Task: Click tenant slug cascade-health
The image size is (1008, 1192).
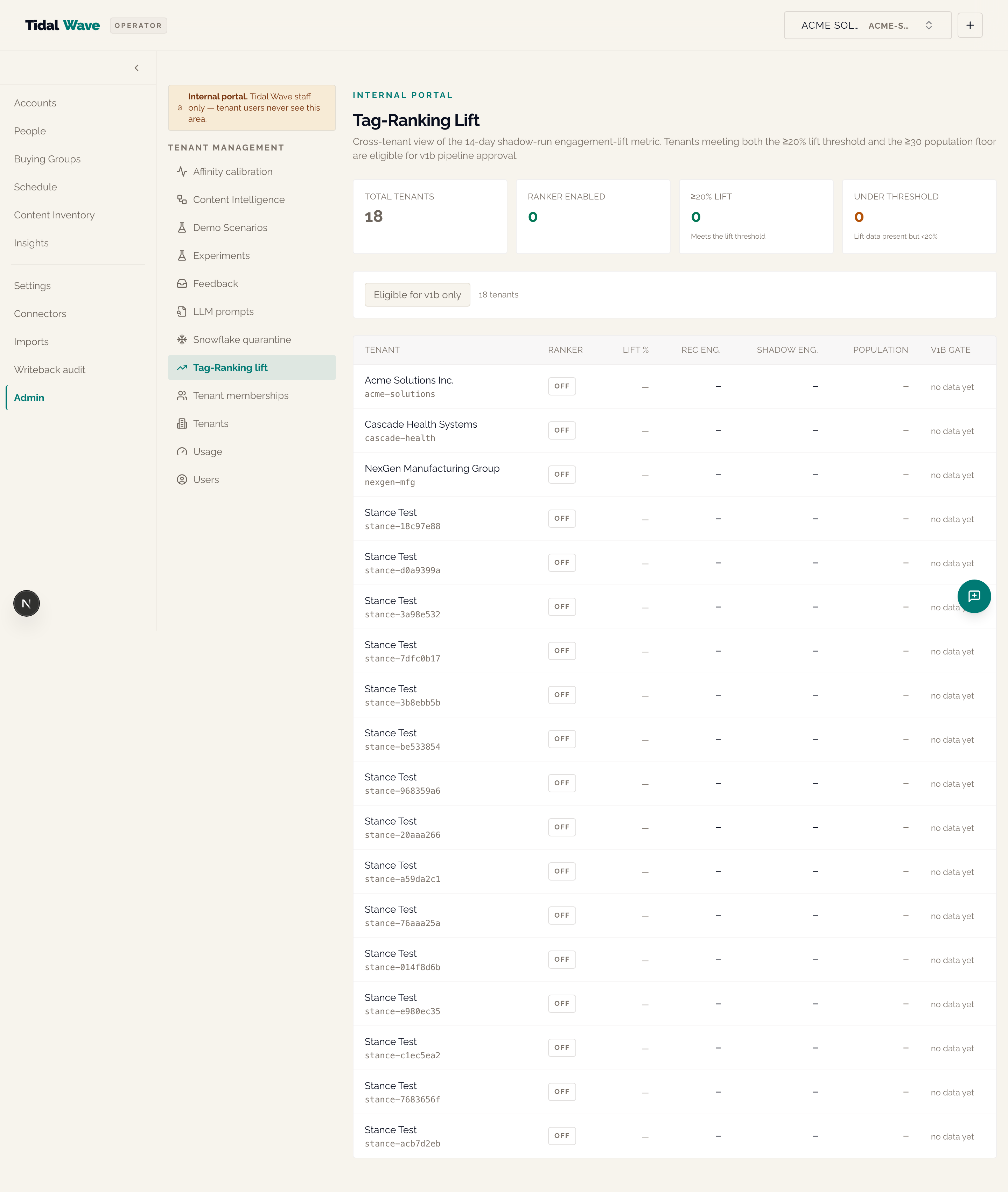Action: tap(399, 438)
